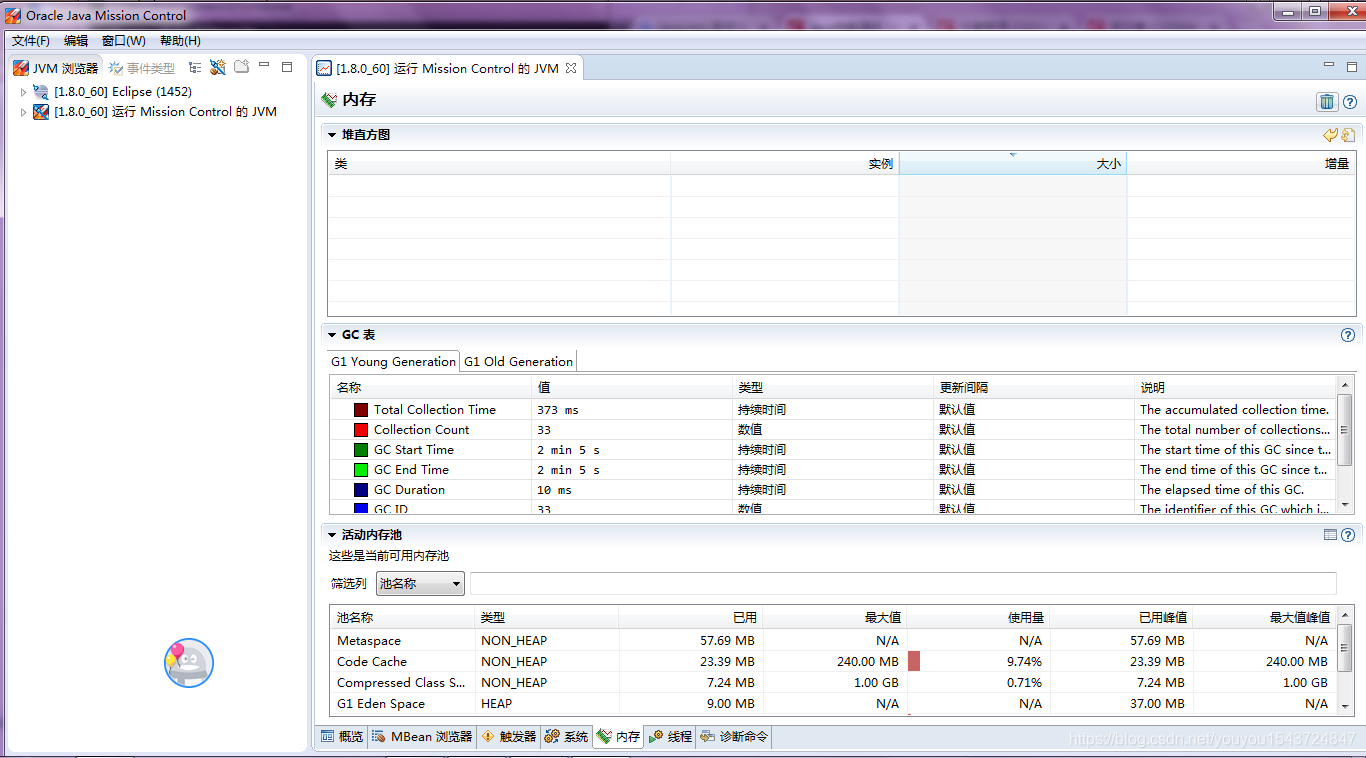1366x758 pixels.
Task: Sort histogram by 实例 column header
Action: [x=785, y=163]
